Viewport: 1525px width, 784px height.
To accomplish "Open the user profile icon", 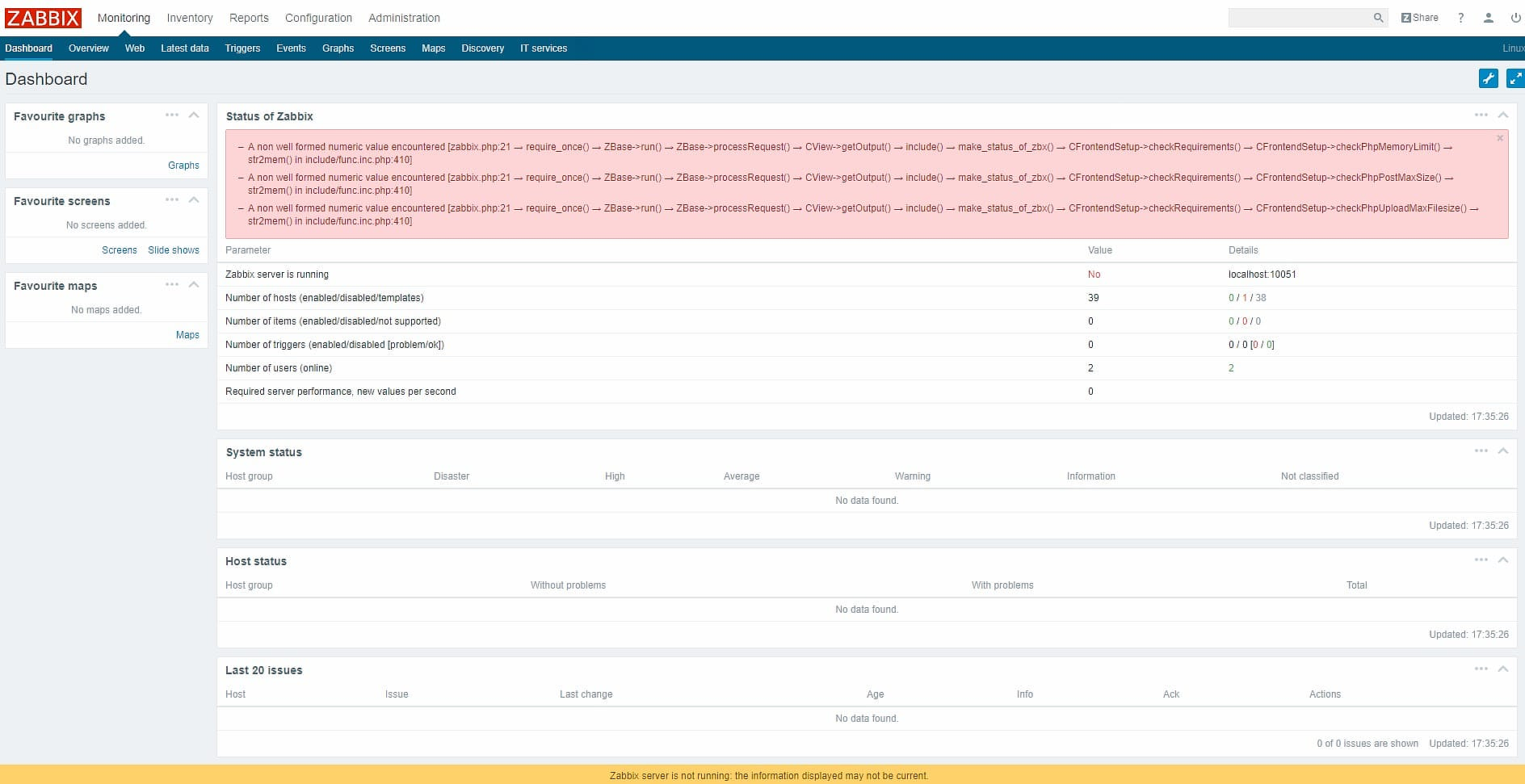I will tap(1488, 18).
